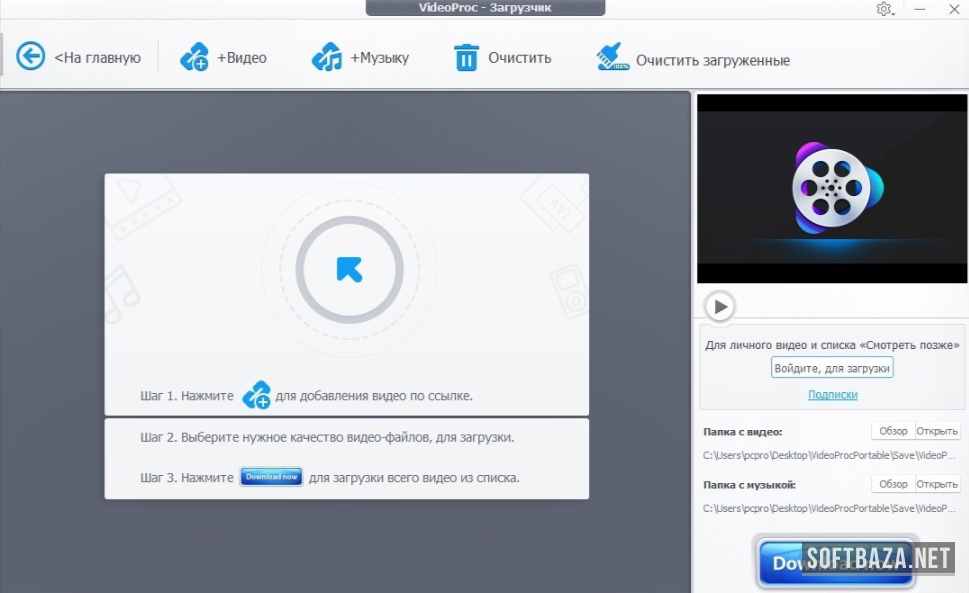Add music with the +Музыку icon
This screenshot has height=593, width=969.
coord(327,57)
